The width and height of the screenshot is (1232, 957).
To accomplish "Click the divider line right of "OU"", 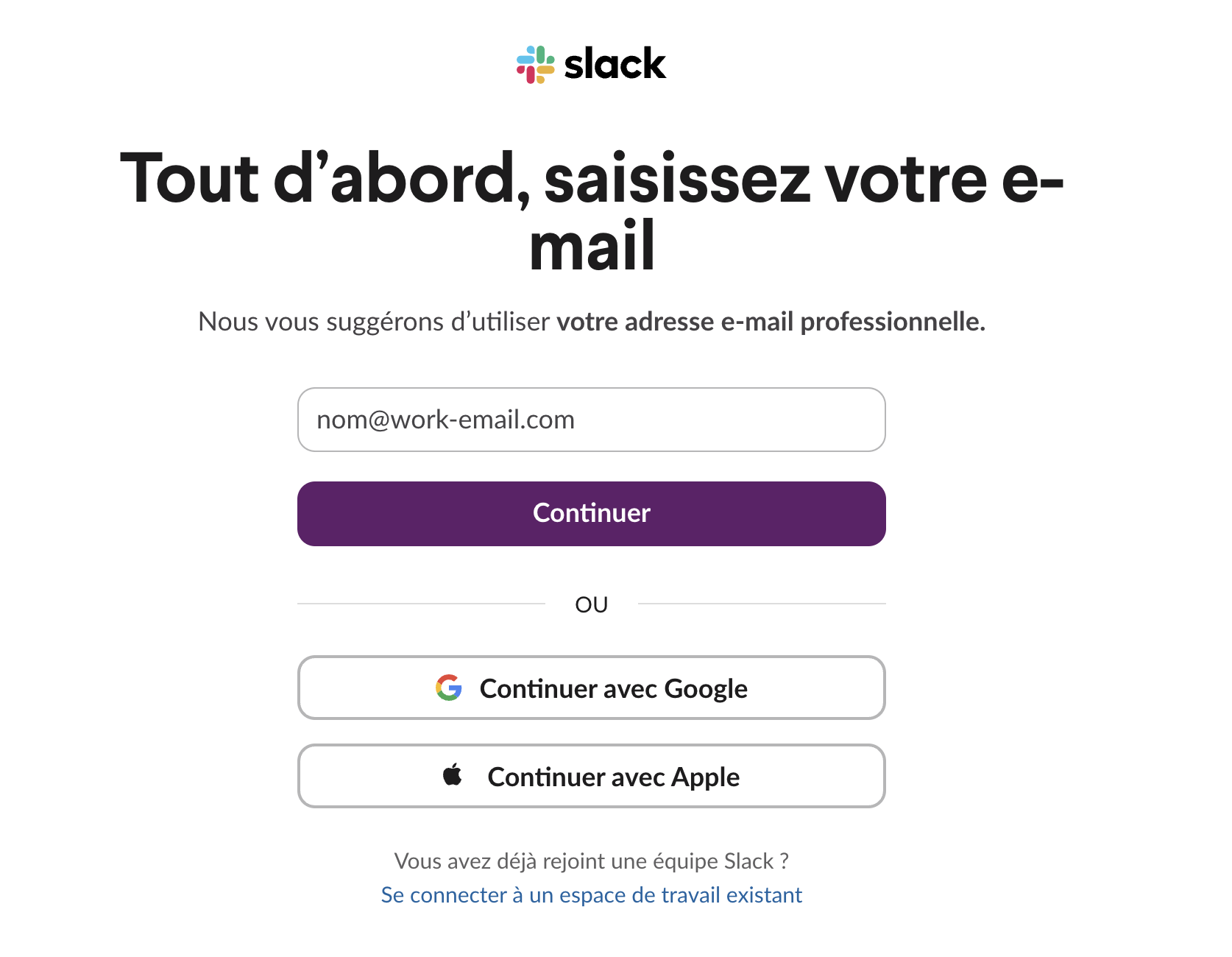I will tap(762, 604).
